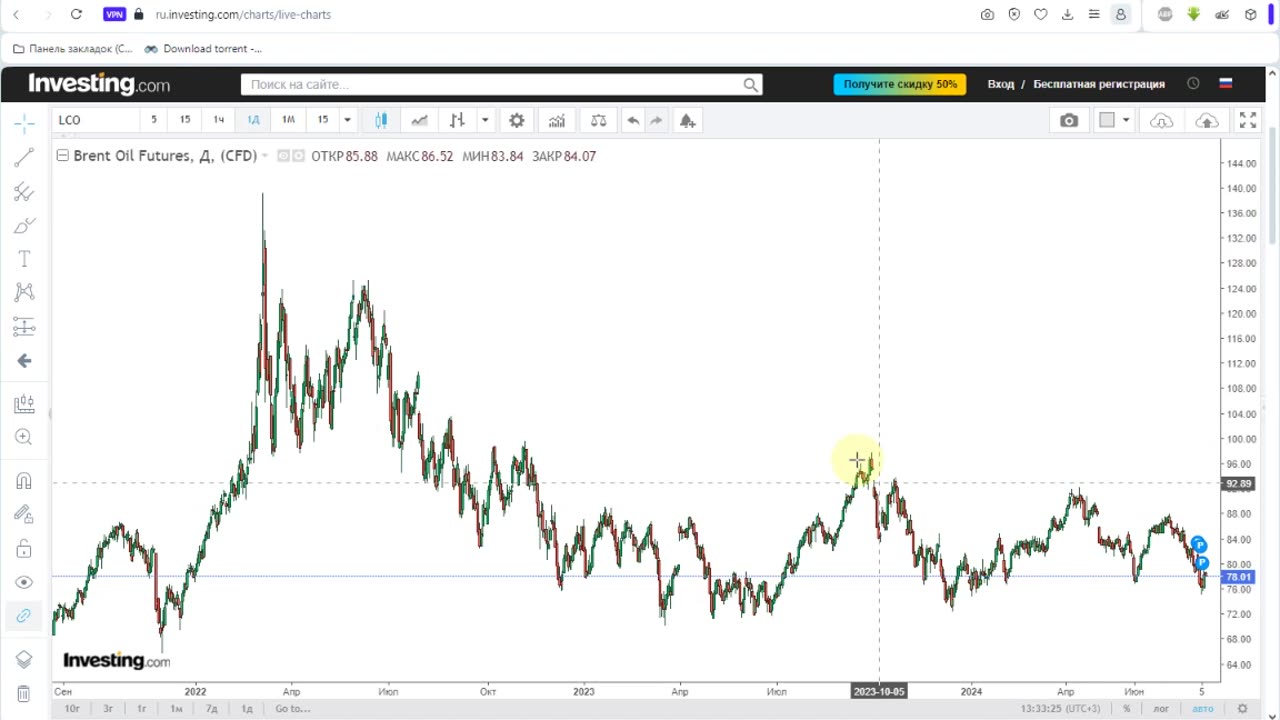The image size is (1280, 720).
Task: Open dropdown next to Brent Oil Futures title
Action: pyautogui.click(x=265, y=156)
